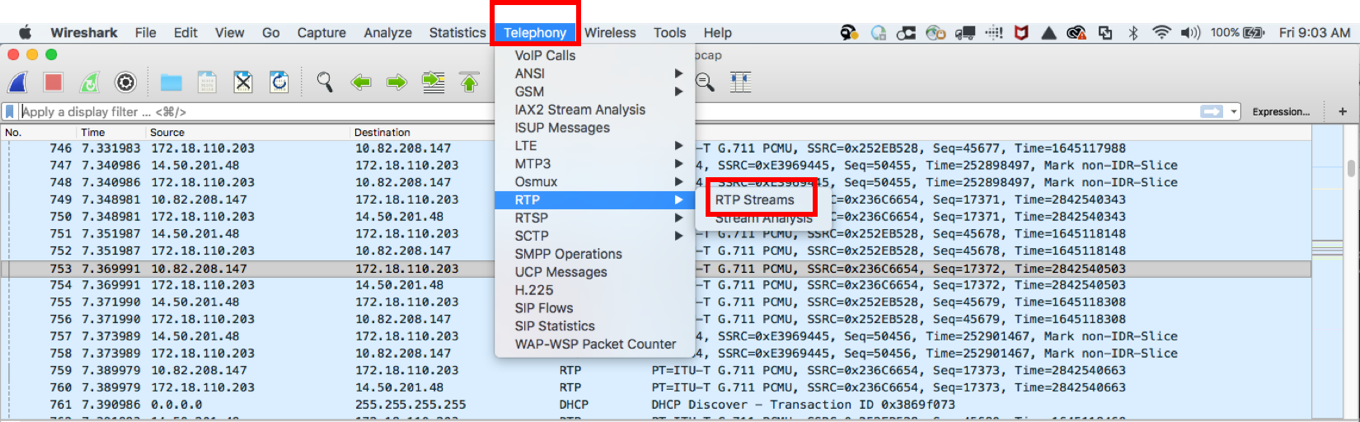Reset zoom to normal size icon

(x=705, y=82)
